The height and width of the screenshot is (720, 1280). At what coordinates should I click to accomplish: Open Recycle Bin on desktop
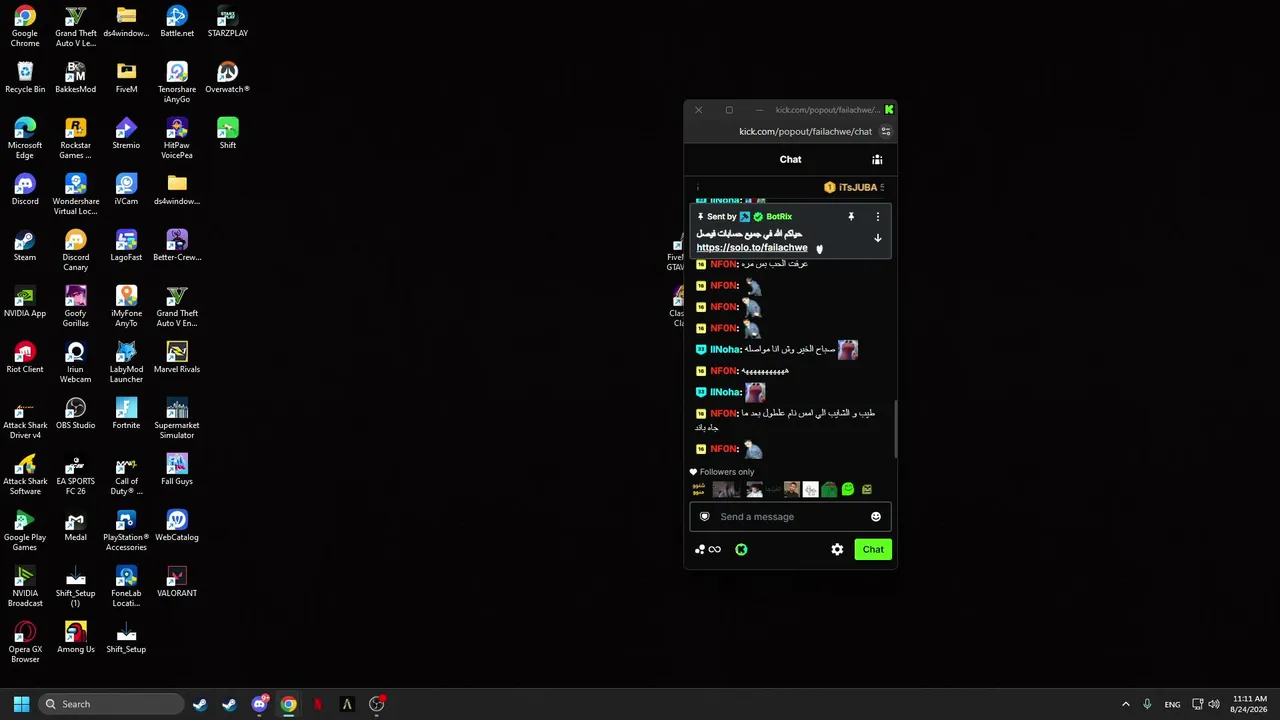pos(25,78)
